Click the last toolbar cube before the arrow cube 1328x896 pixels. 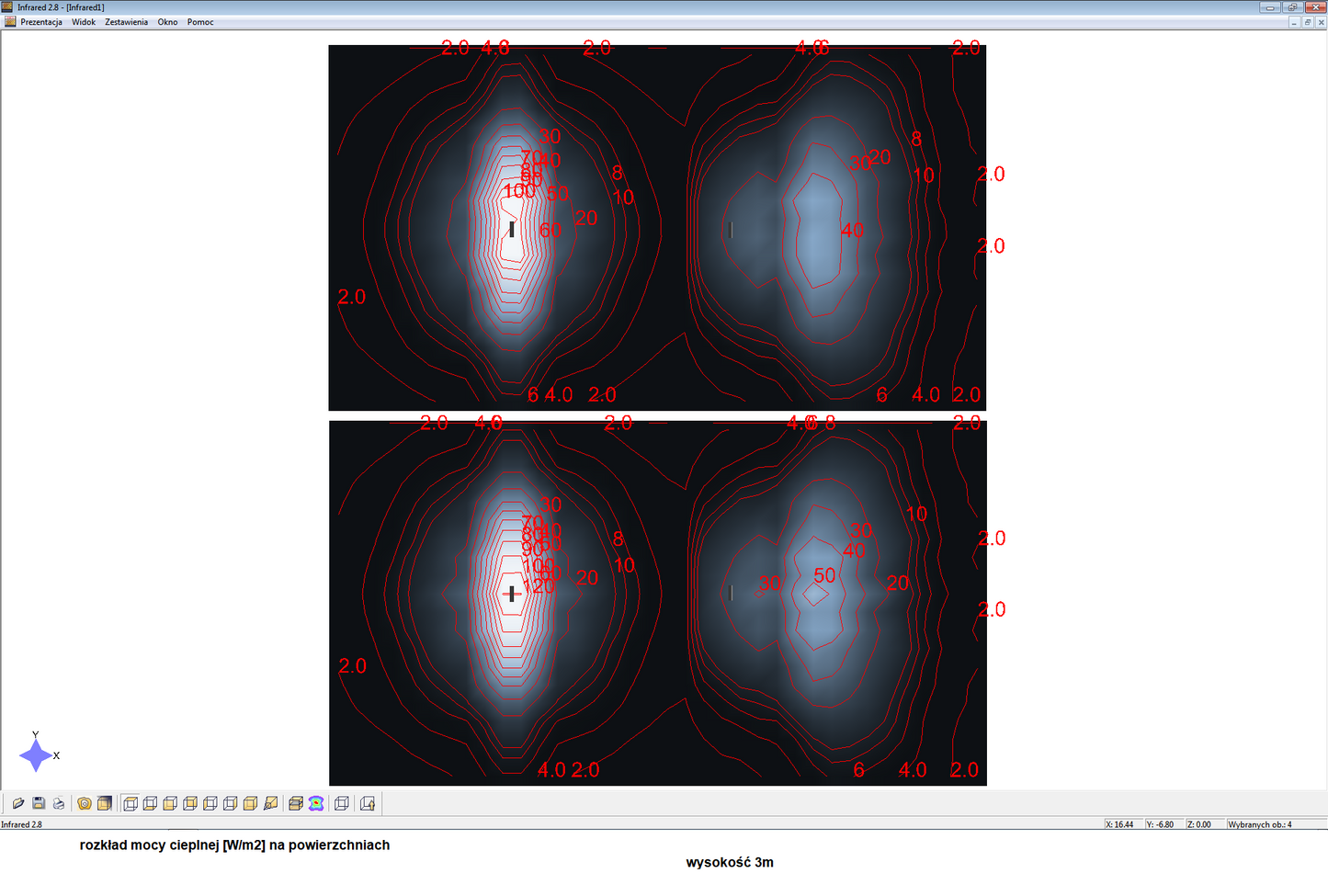click(342, 803)
